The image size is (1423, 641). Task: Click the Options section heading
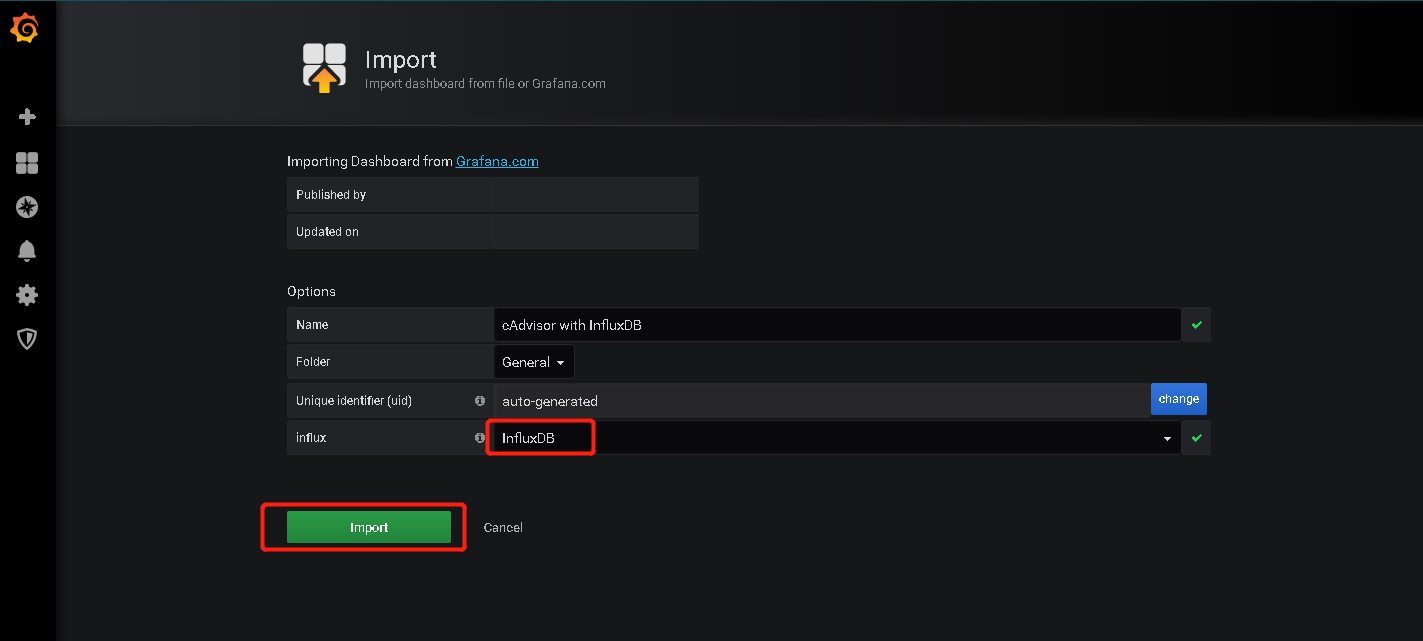click(311, 291)
